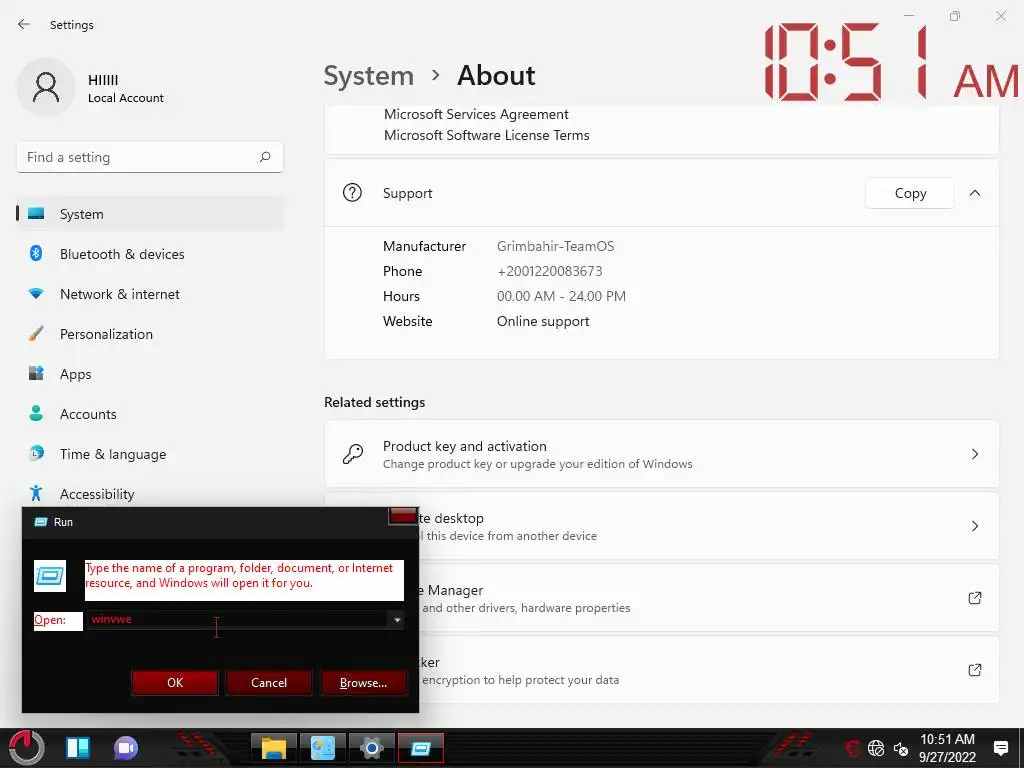Click the System monitor icon in sidebar

tap(36, 214)
